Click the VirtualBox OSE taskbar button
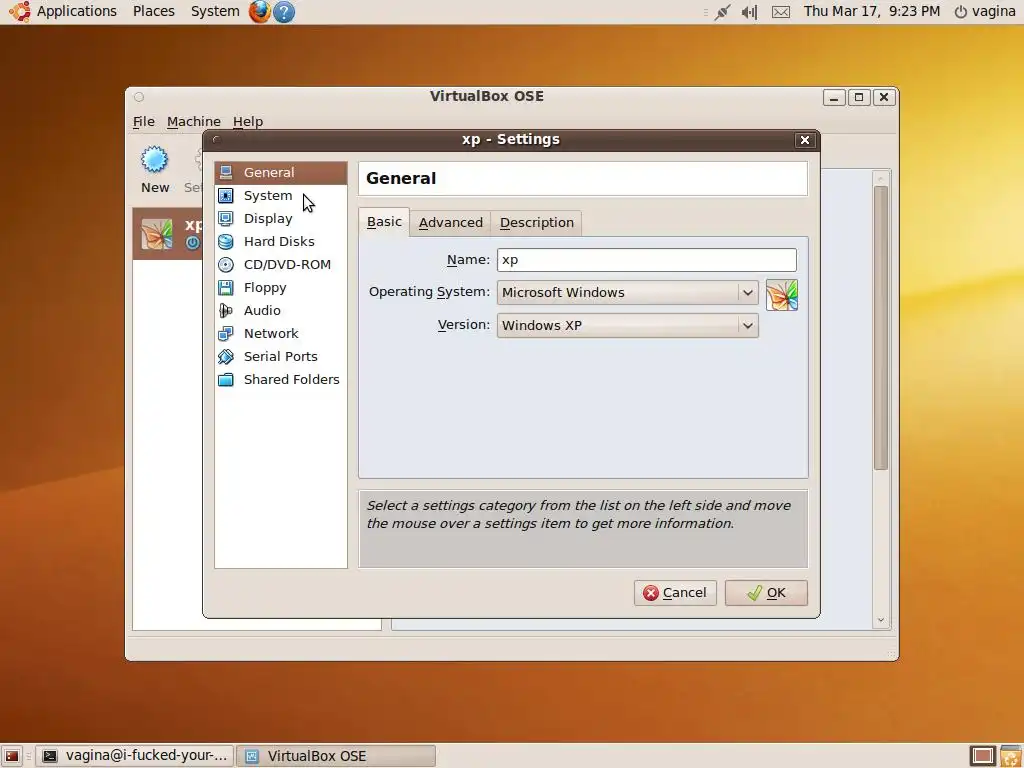Viewport: 1024px width, 768px height. [x=336, y=756]
